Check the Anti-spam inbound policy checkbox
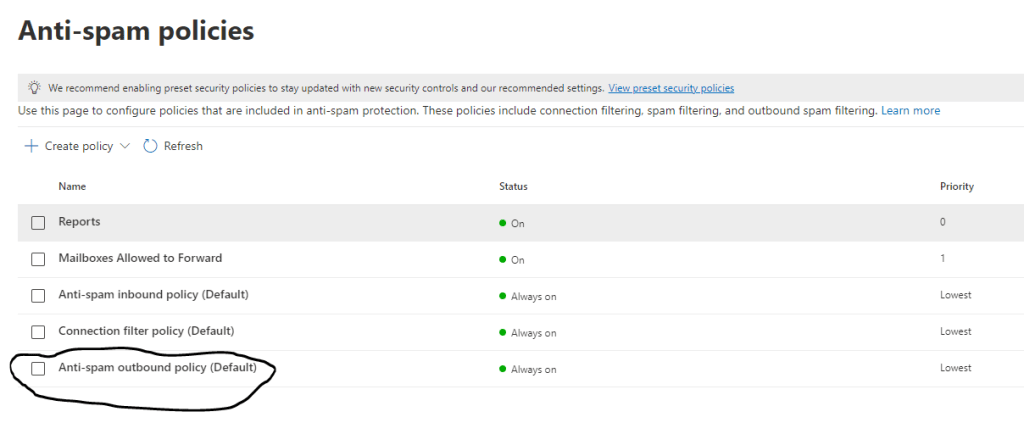The image size is (1024, 445). (38, 296)
